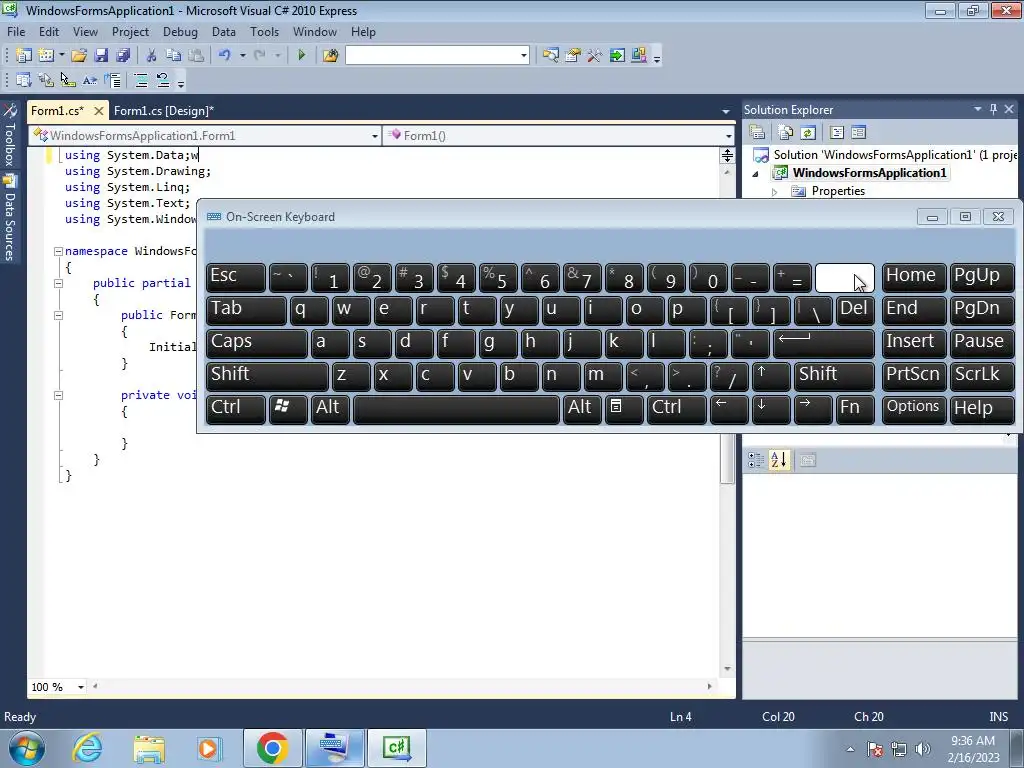Screen dimensions: 1024x768
Task: Click View Code icon in Solution Explorer
Action: click(837, 133)
